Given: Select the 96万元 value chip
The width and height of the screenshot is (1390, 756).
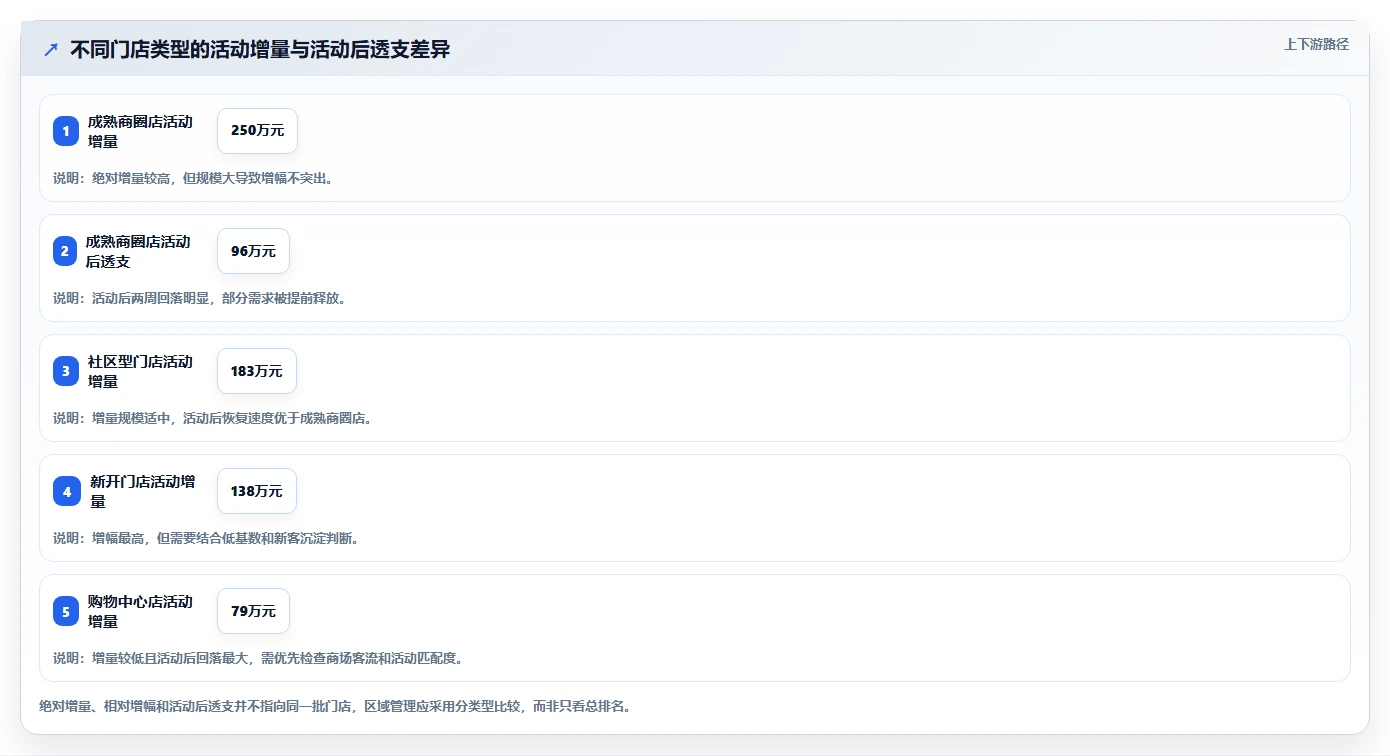Looking at the screenshot, I should pyautogui.click(x=253, y=251).
